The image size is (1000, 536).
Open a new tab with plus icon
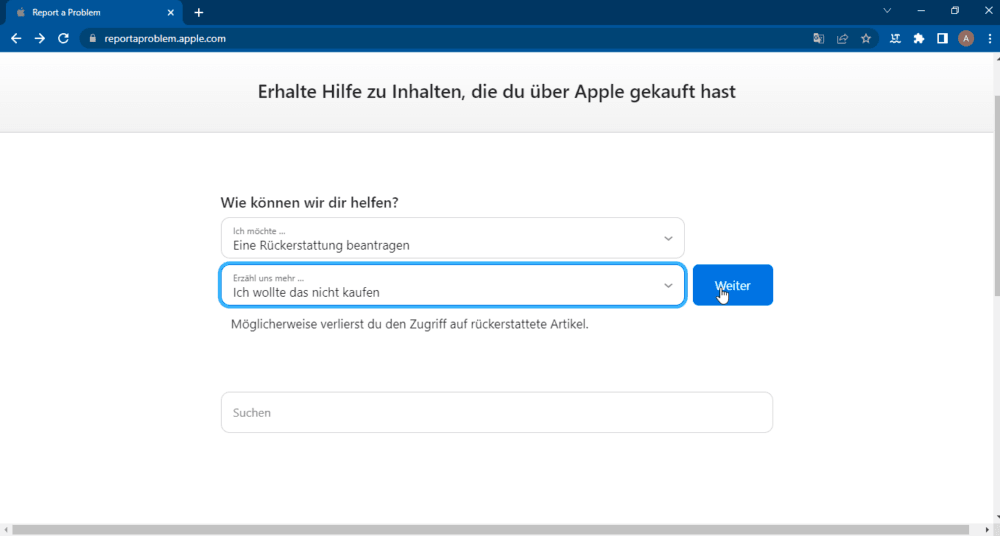(198, 12)
